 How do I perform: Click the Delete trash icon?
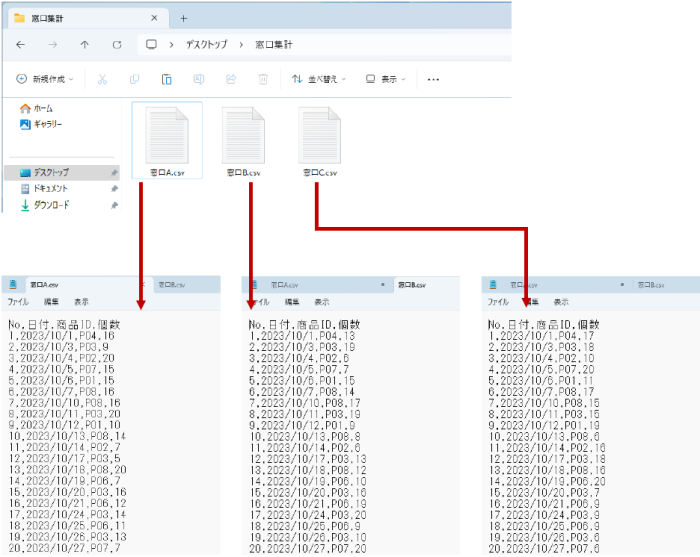pyautogui.click(x=262, y=79)
